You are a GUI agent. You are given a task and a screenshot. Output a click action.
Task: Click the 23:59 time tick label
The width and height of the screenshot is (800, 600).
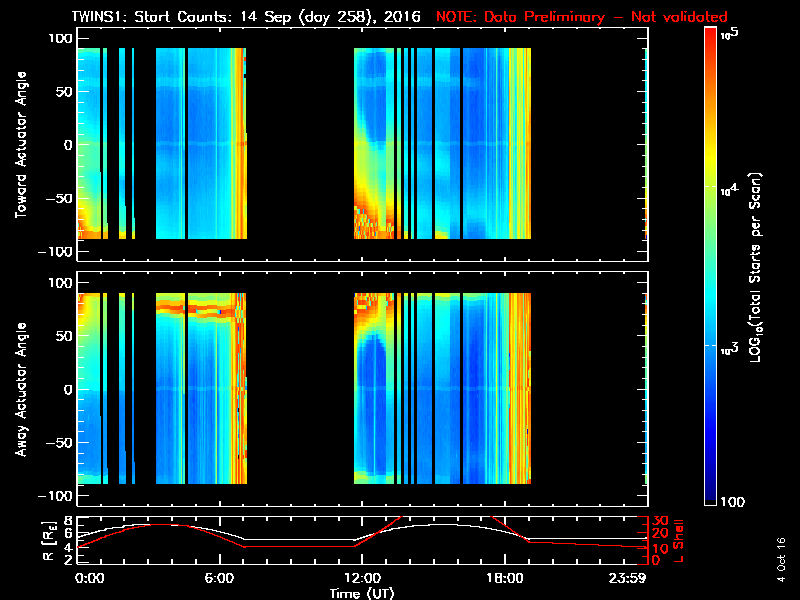(630, 579)
